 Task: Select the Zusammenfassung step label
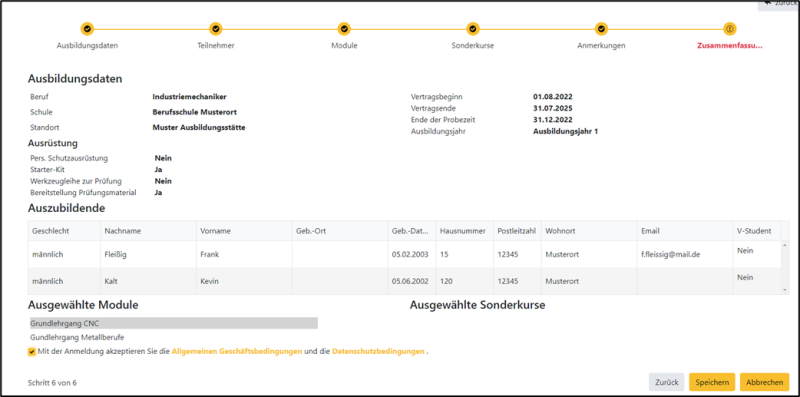(730, 45)
